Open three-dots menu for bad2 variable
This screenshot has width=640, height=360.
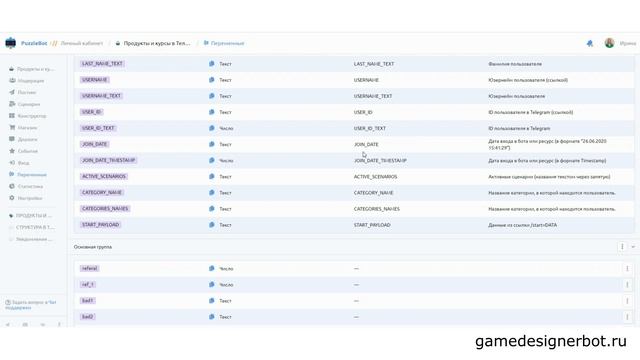coord(627,317)
